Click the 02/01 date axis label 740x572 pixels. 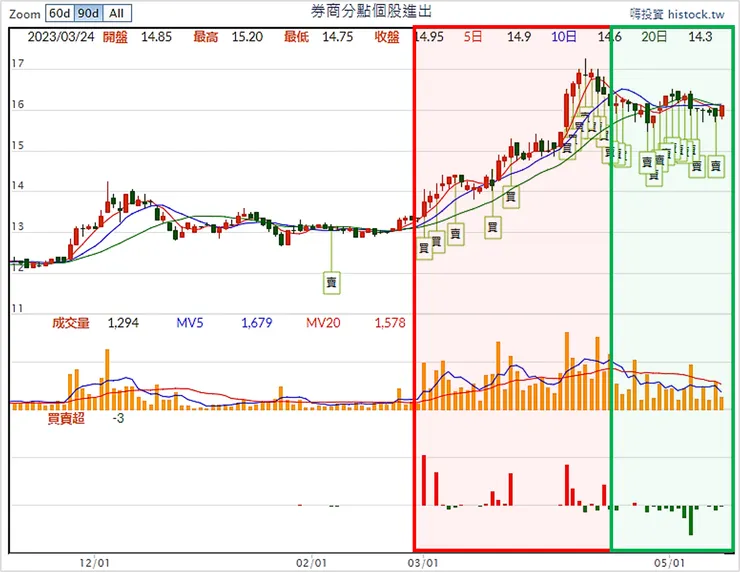click(x=311, y=563)
